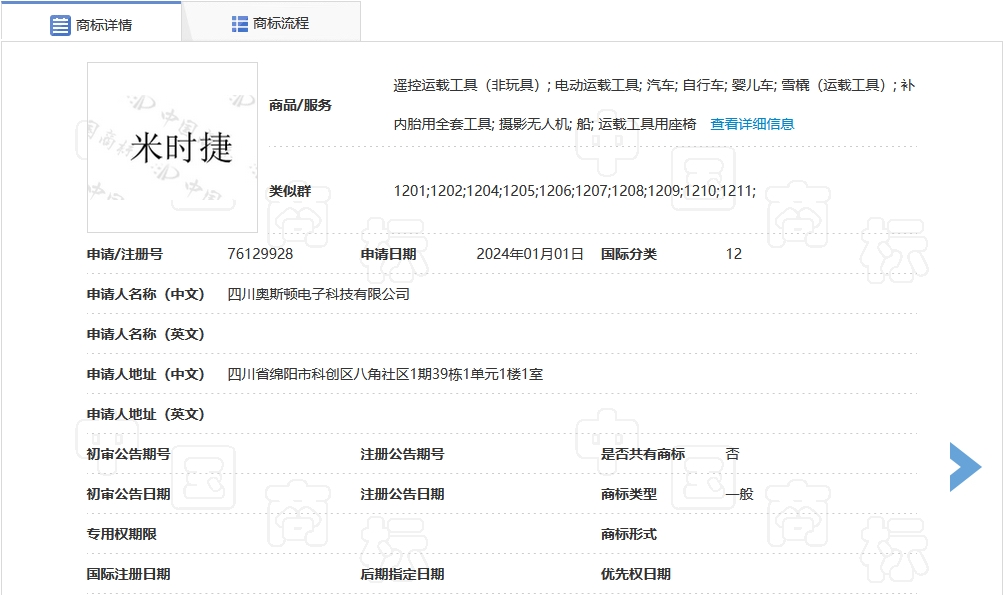This screenshot has width=1006, height=595.
Task: Click the applicant name 四川奥斯顿电子科技有限公司
Action: point(318,294)
